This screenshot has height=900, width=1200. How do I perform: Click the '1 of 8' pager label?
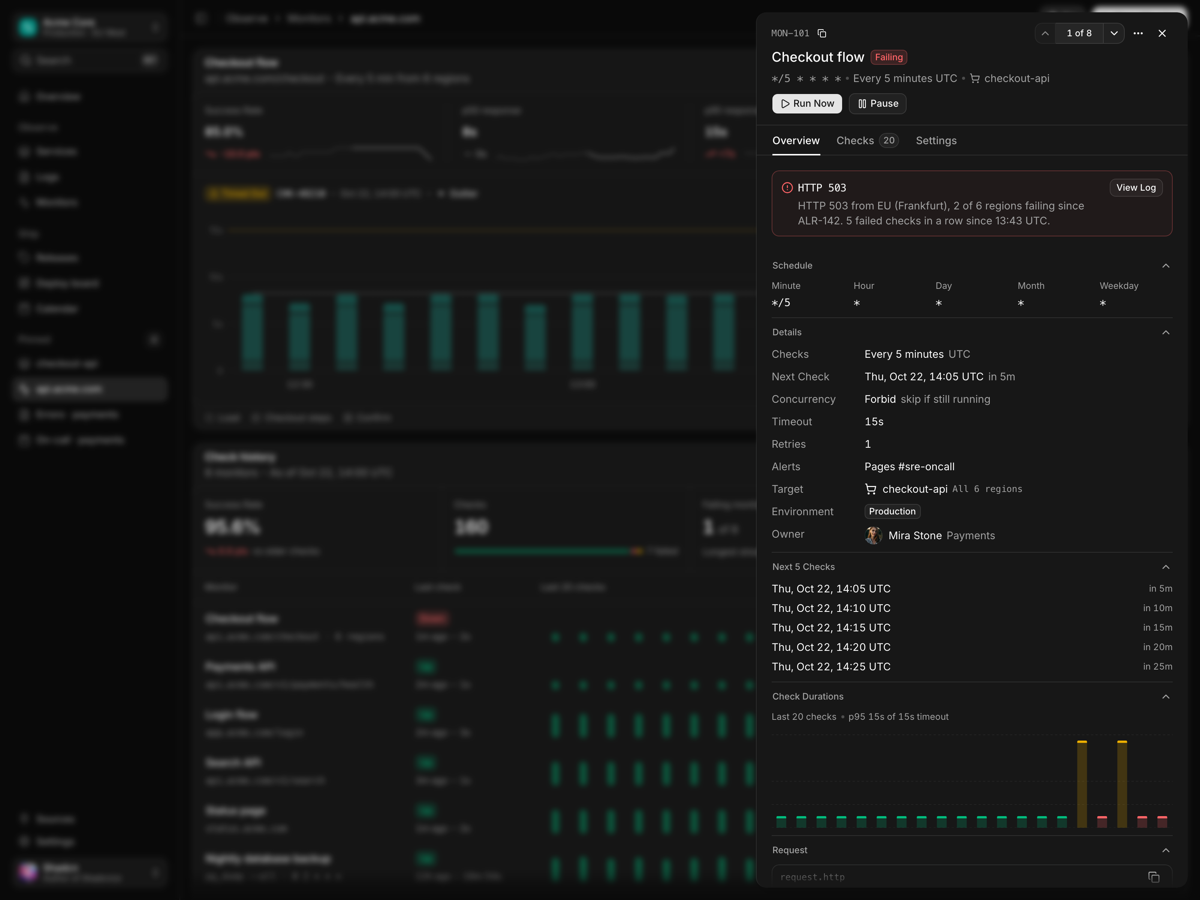point(1079,33)
